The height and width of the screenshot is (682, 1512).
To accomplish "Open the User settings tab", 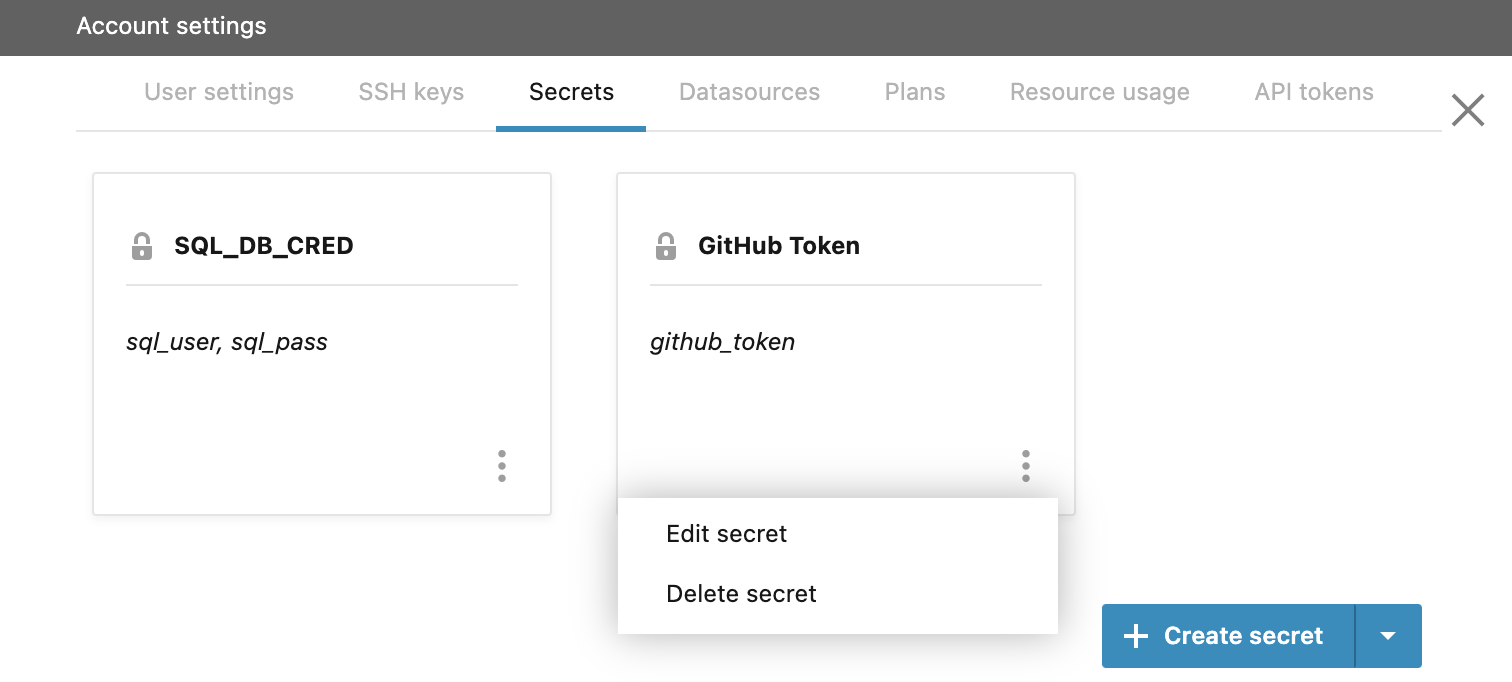I will click(218, 91).
